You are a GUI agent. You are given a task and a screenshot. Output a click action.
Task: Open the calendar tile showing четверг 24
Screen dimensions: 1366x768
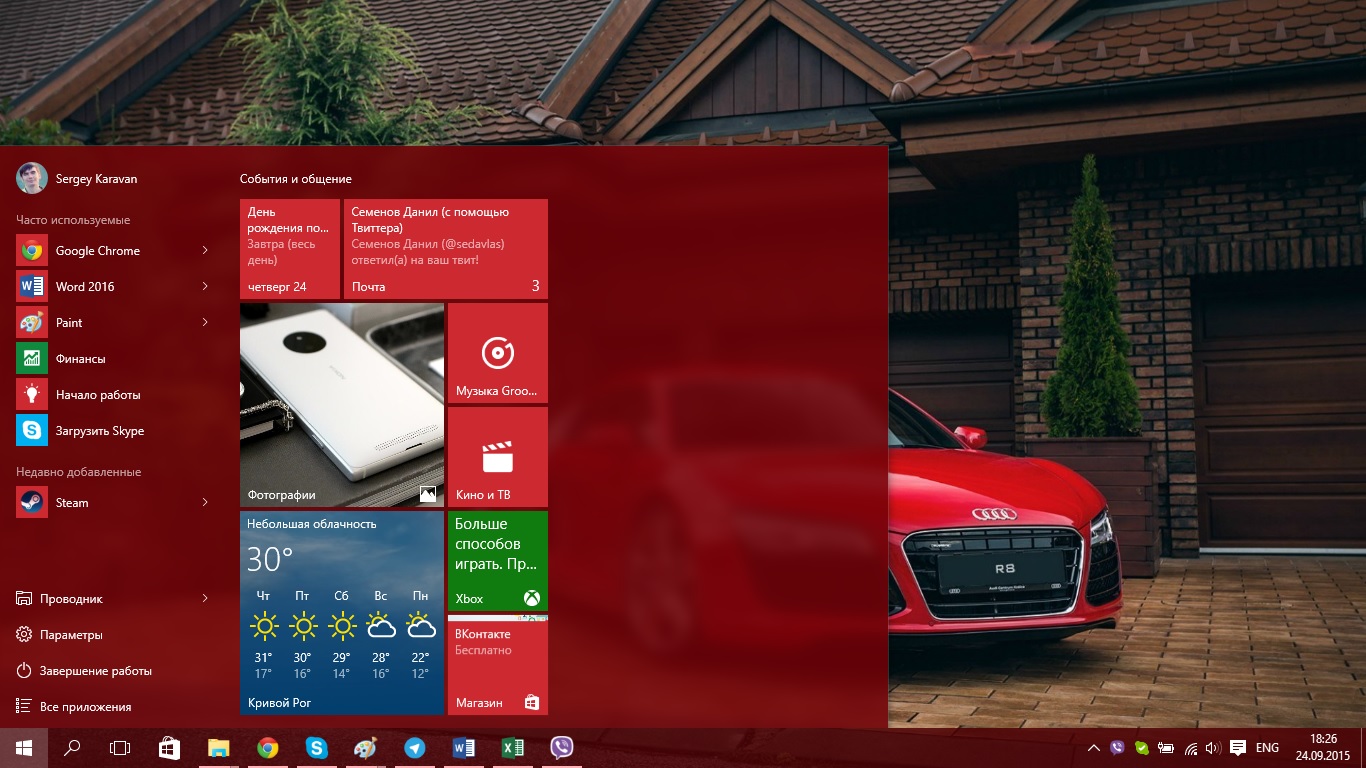(x=290, y=249)
